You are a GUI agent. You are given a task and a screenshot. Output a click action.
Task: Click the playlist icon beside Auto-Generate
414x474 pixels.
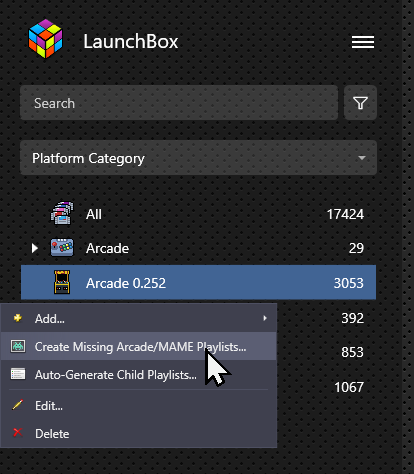click(x=18, y=374)
